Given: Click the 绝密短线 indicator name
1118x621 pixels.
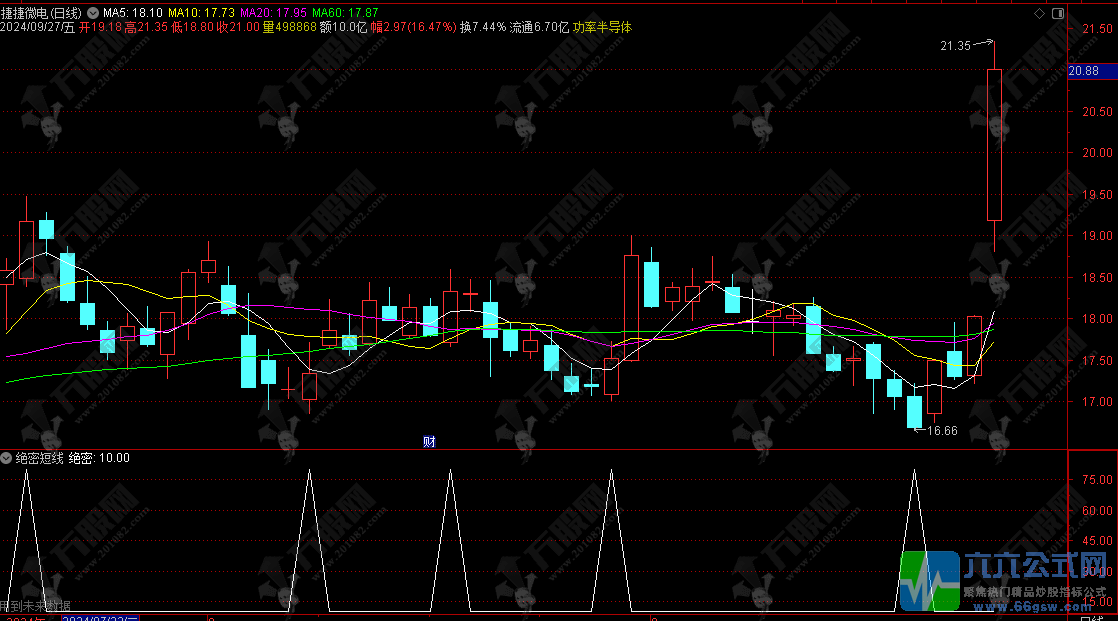Looking at the screenshot, I should 40,458.
